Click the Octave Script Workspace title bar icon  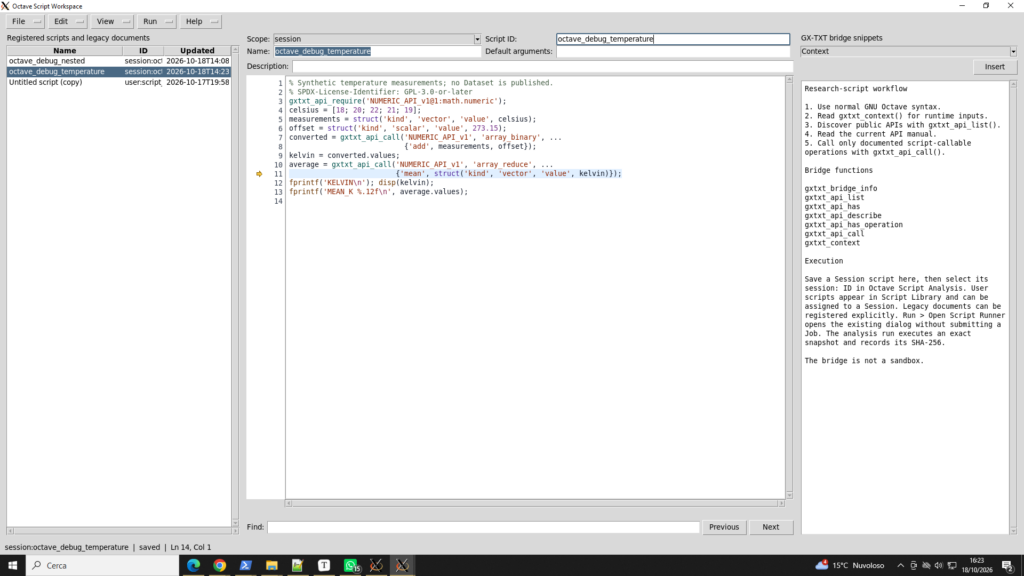(x=5, y=6)
